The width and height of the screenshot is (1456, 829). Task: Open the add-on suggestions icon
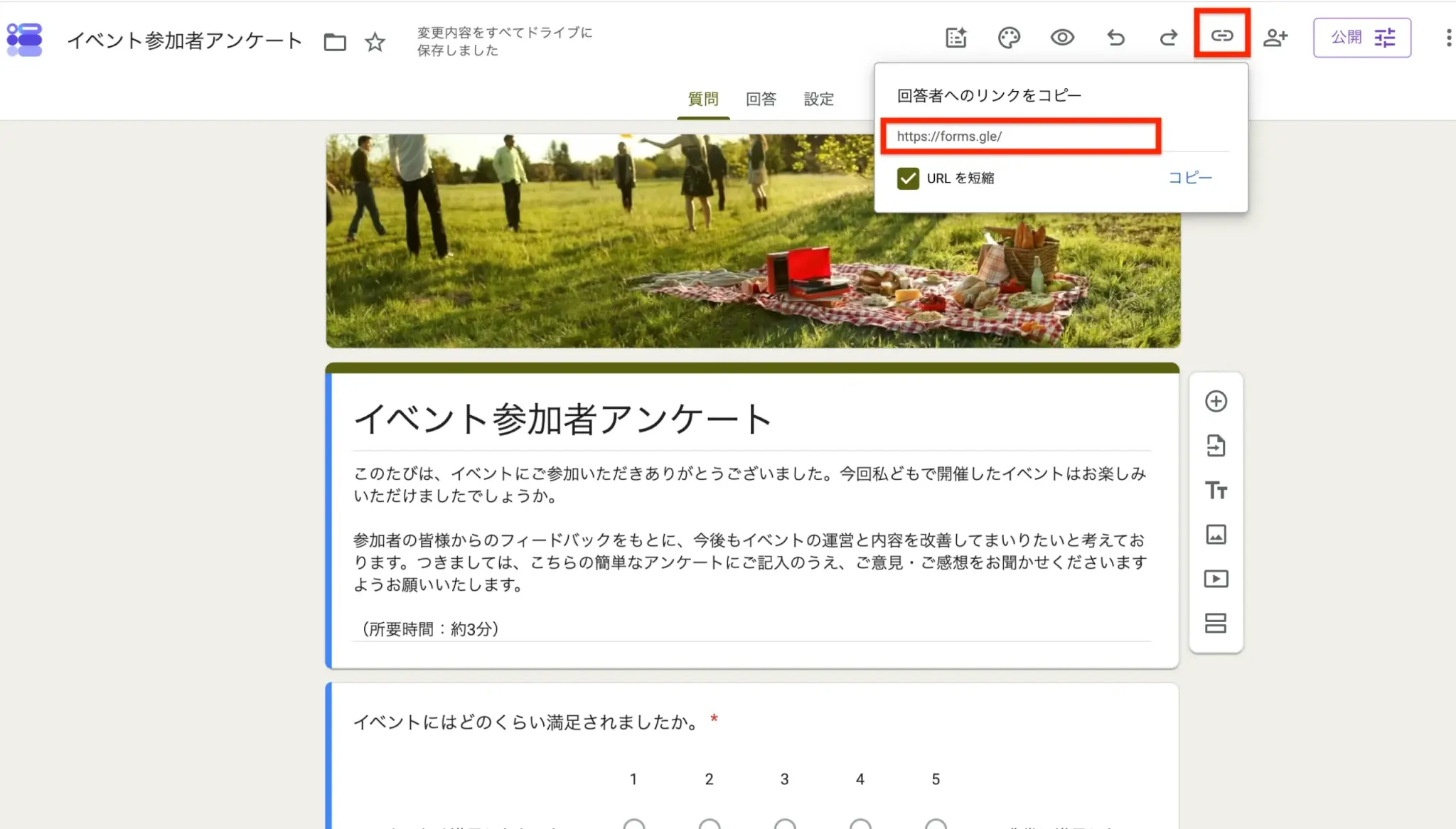(956, 37)
